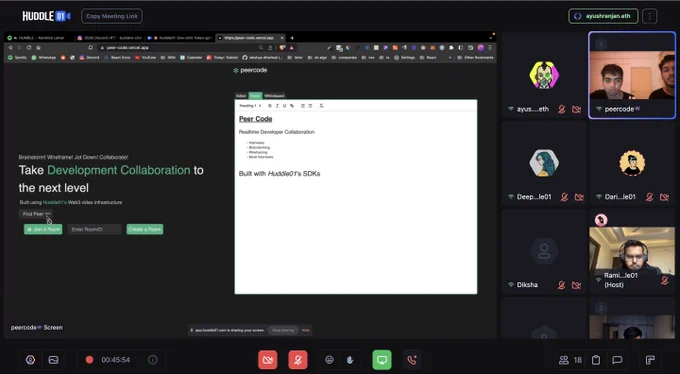Switch to the Editor tab in peercode

241,95
